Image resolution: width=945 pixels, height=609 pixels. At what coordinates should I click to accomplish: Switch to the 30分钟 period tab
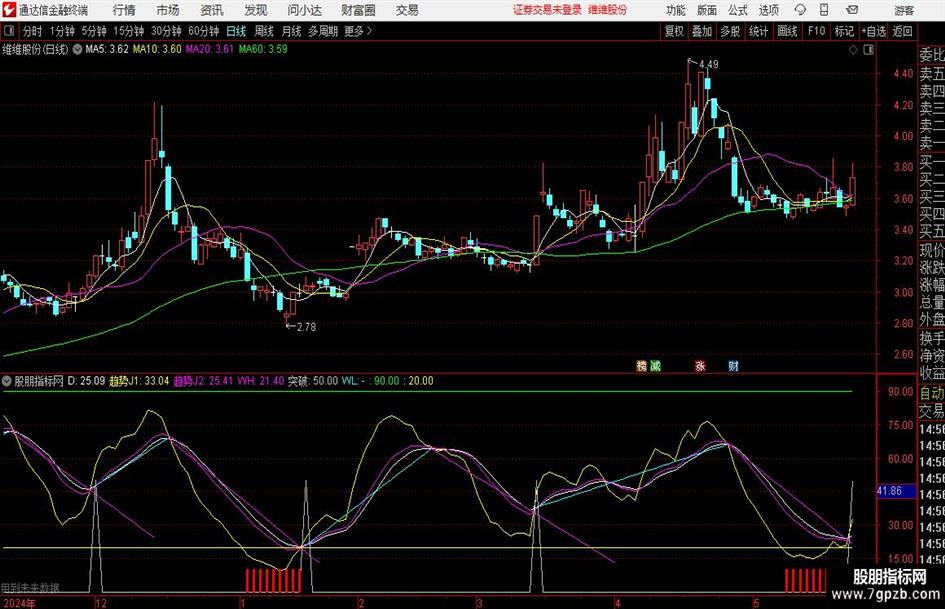coord(166,31)
